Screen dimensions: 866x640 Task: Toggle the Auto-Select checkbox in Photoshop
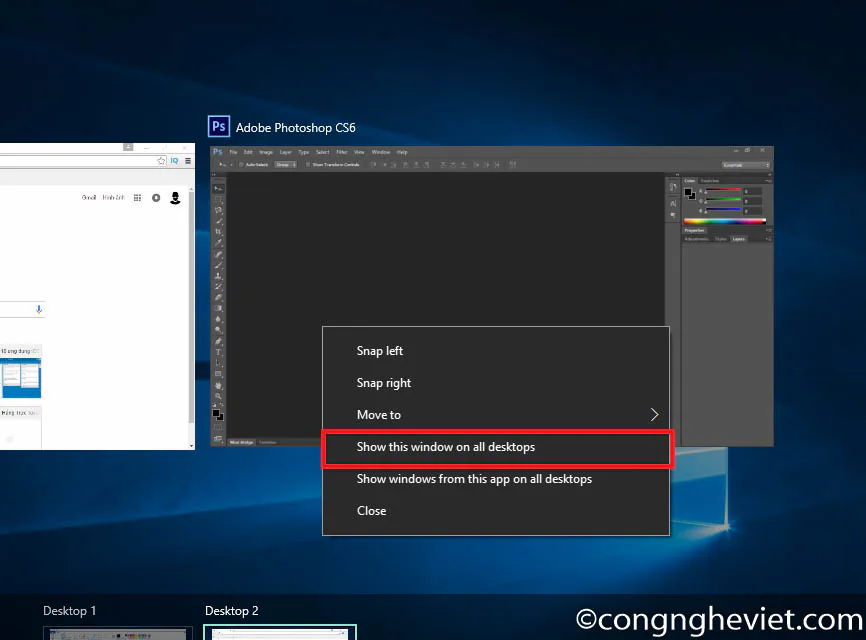pyautogui.click(x=241, y=165)
